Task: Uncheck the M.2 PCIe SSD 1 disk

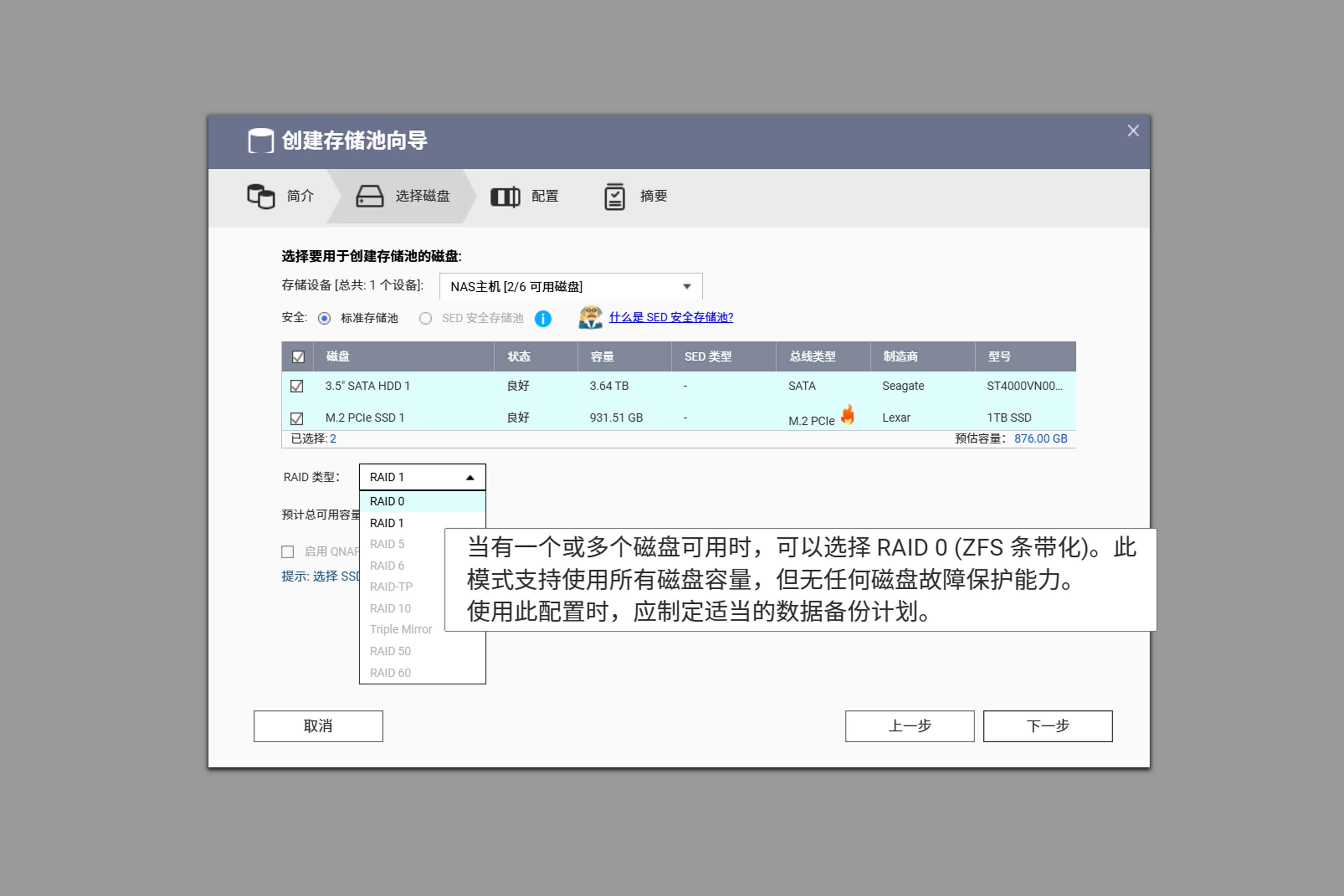Action: (297, 418)
